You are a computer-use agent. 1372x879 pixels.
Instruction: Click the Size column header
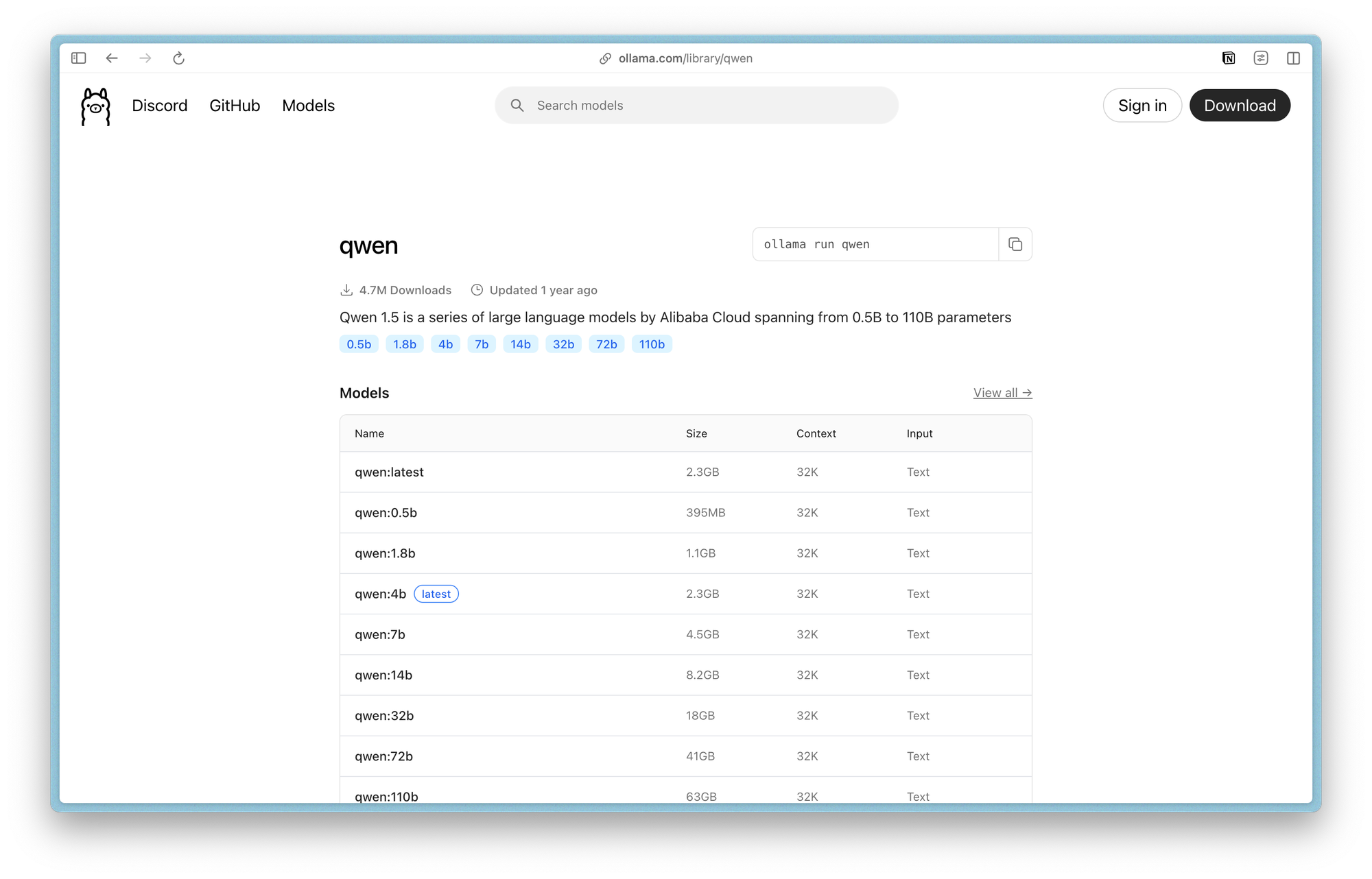point(696,433)
